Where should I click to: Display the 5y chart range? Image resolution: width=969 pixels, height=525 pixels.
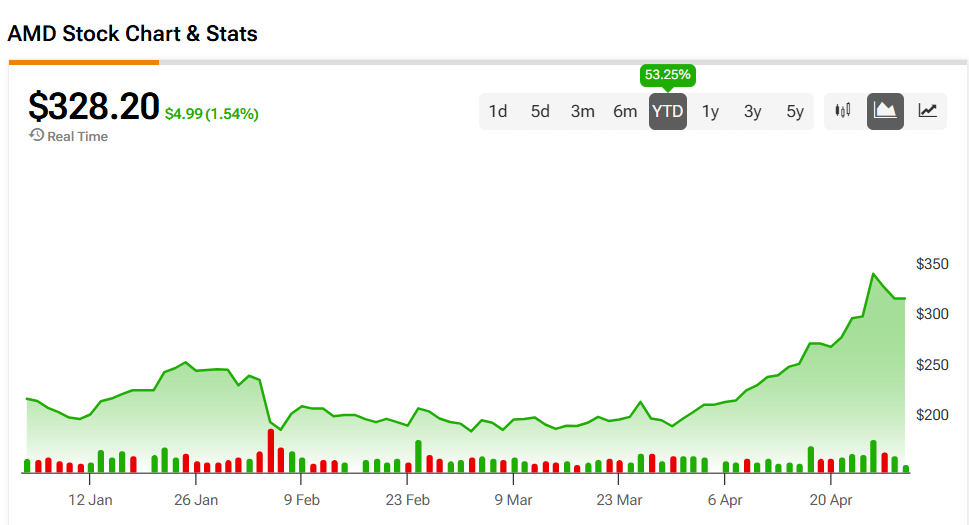(x=795, y=111)
